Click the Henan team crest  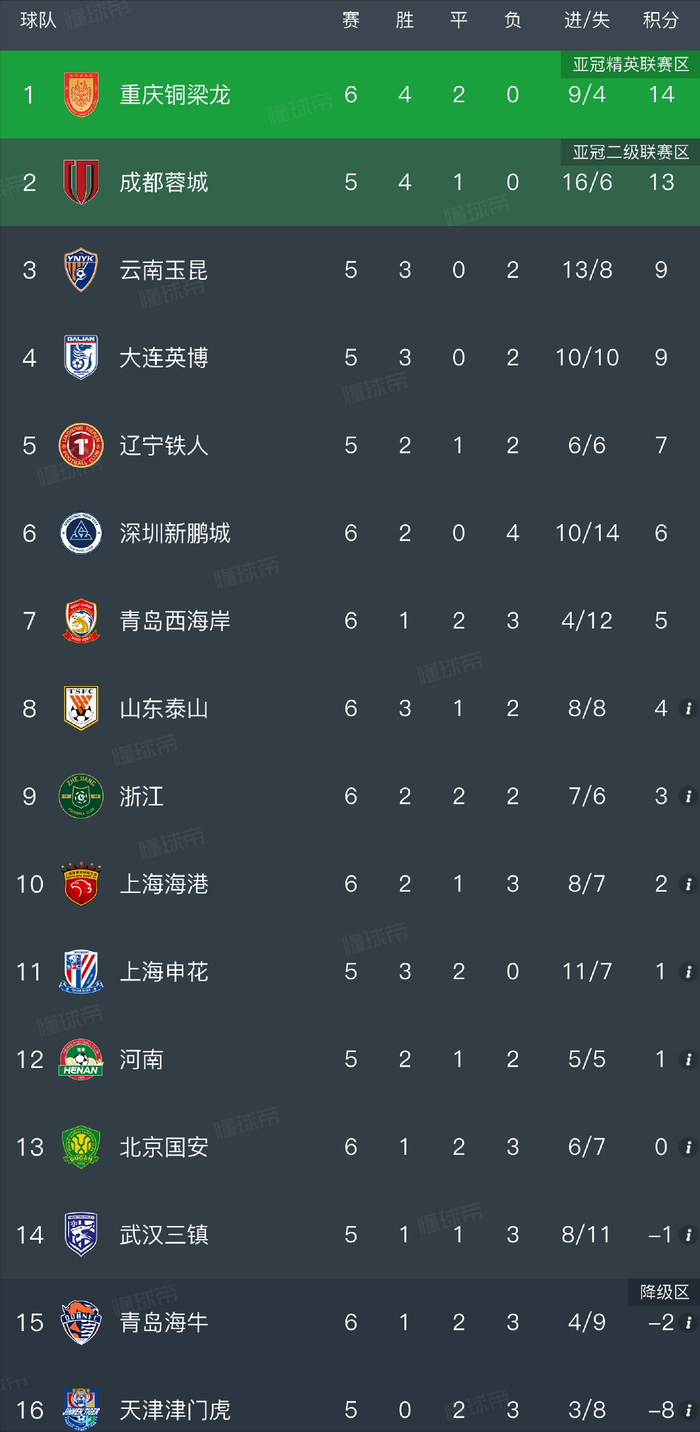pos(81,1059)
